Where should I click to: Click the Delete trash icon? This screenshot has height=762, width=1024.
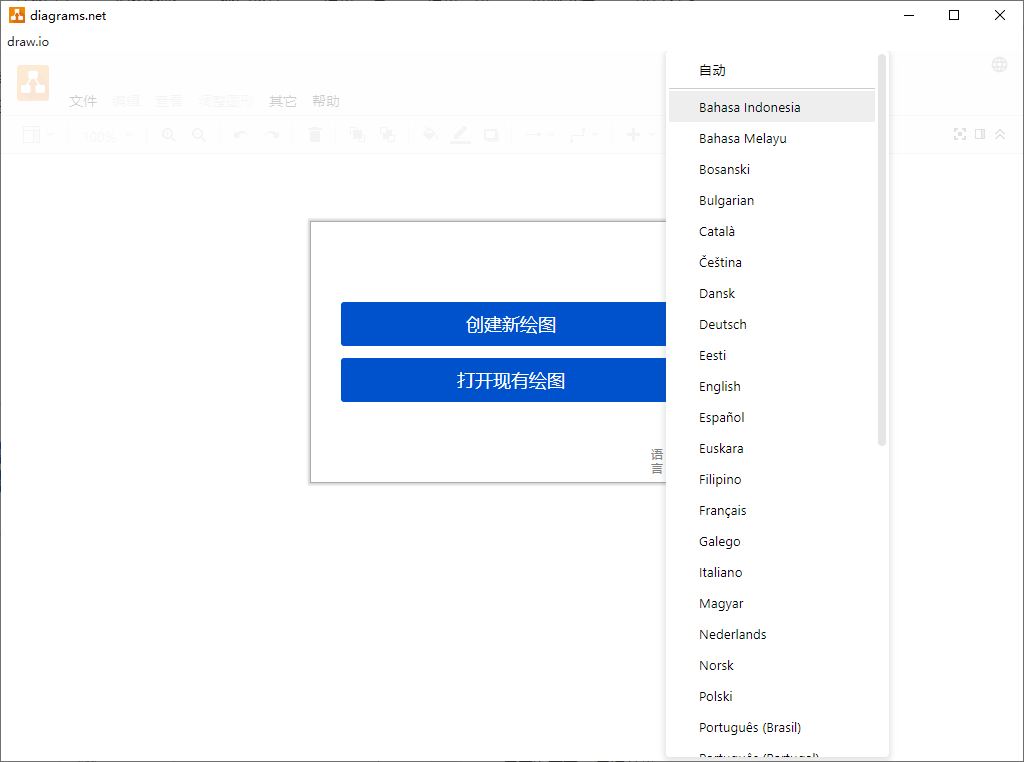(x=314, y=134)
